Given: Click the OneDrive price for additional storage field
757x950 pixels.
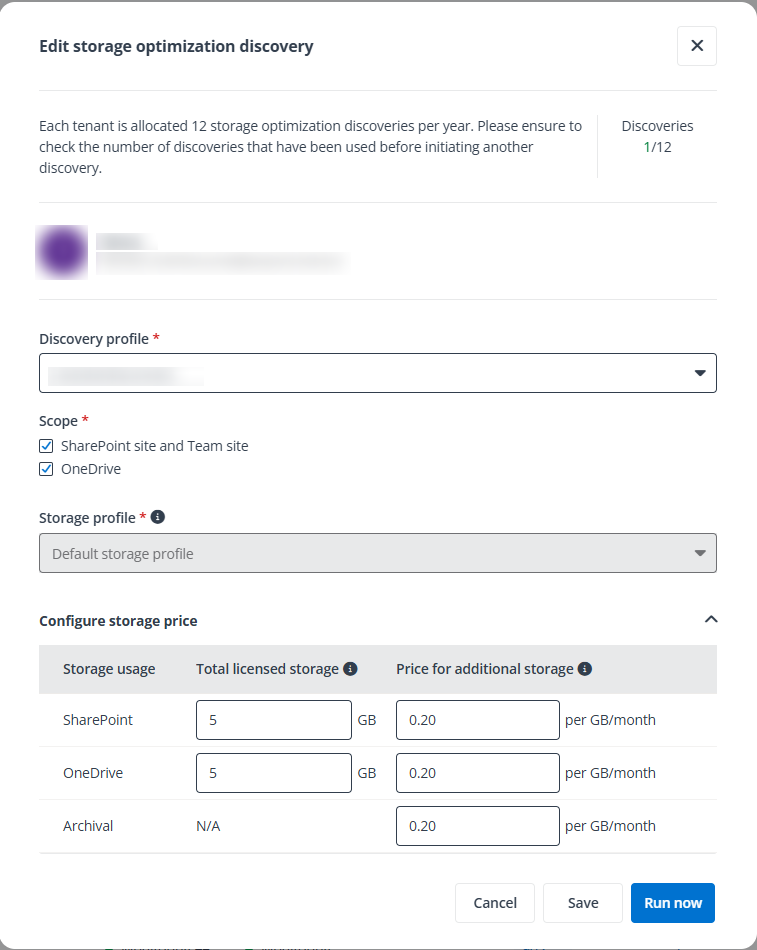Looking at the screenshot, I should 477,772.
